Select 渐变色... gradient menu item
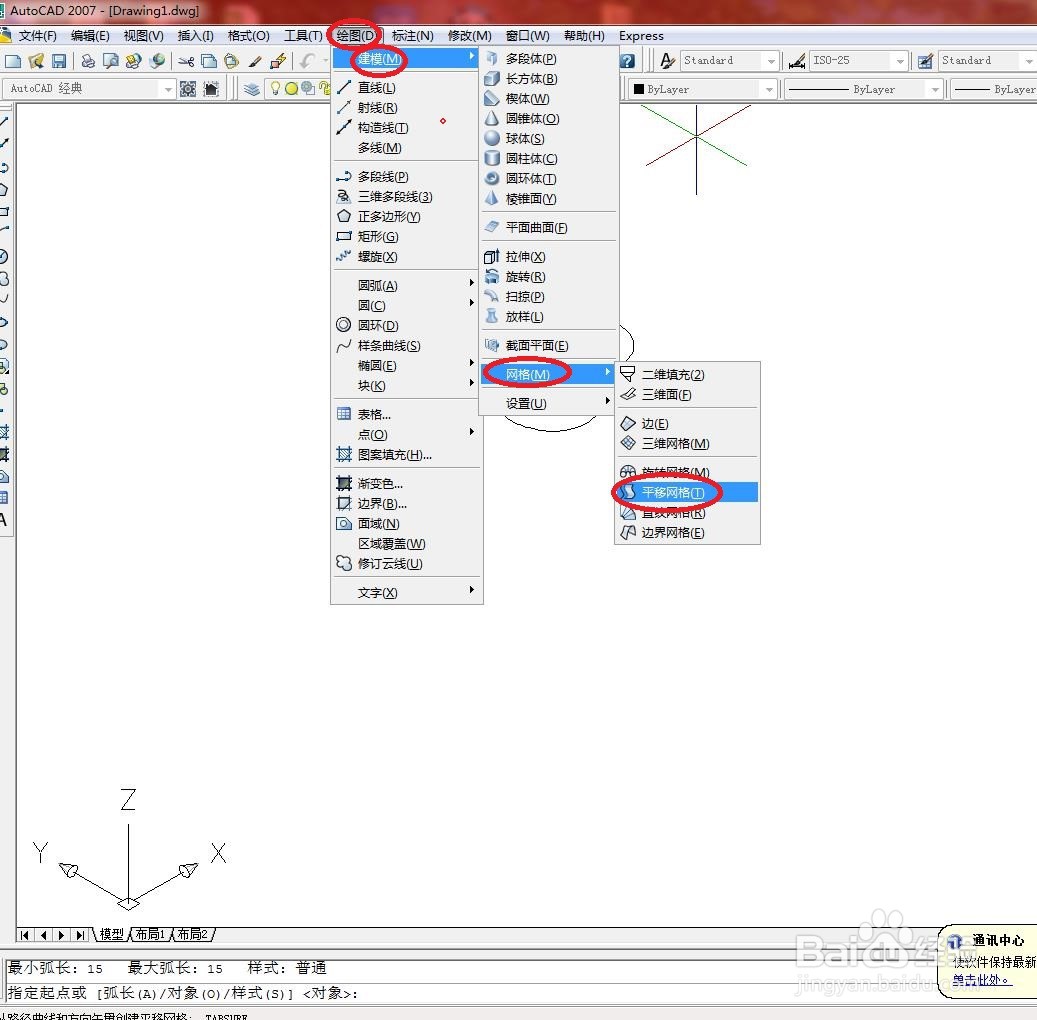 (406, 484)
